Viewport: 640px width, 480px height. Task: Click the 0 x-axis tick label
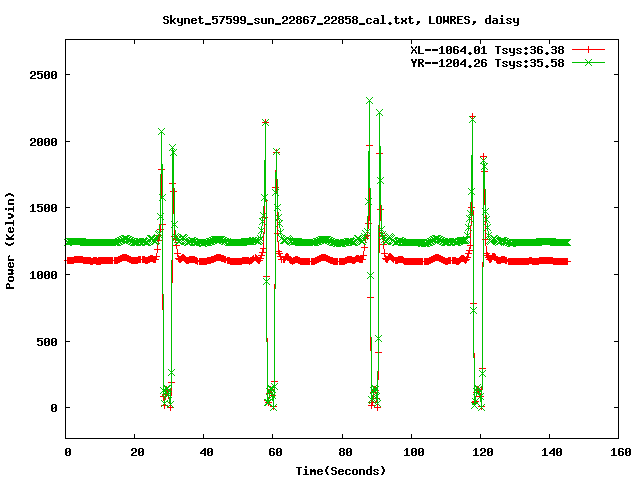coord(68,452)
